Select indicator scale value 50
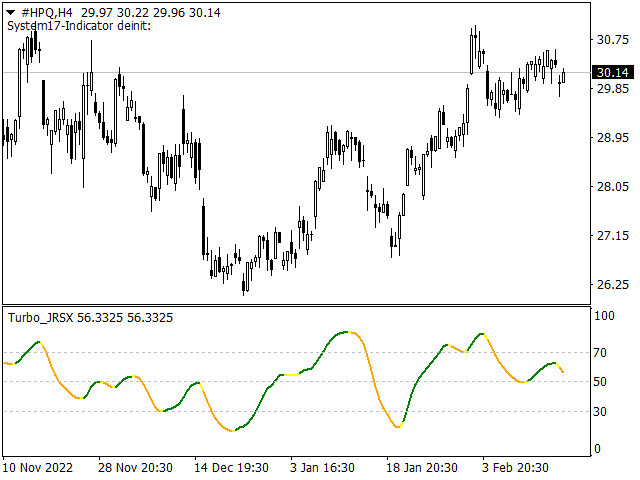This screenshot has width=640, height=480. [600, 382]
